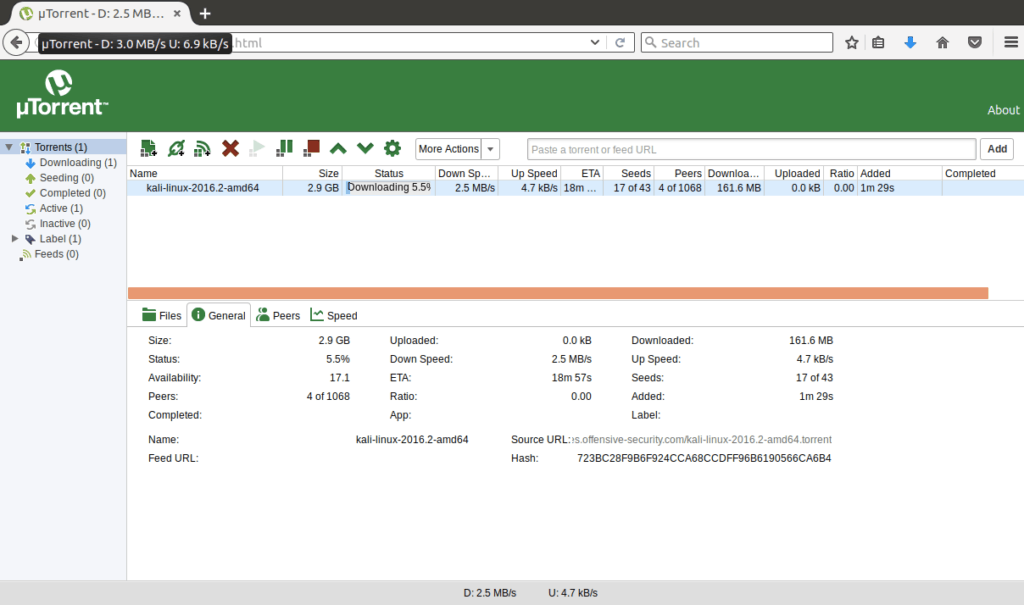Select Active (1) in sidebar
This screenshot has height=605, width=1024.
point(61,208)
